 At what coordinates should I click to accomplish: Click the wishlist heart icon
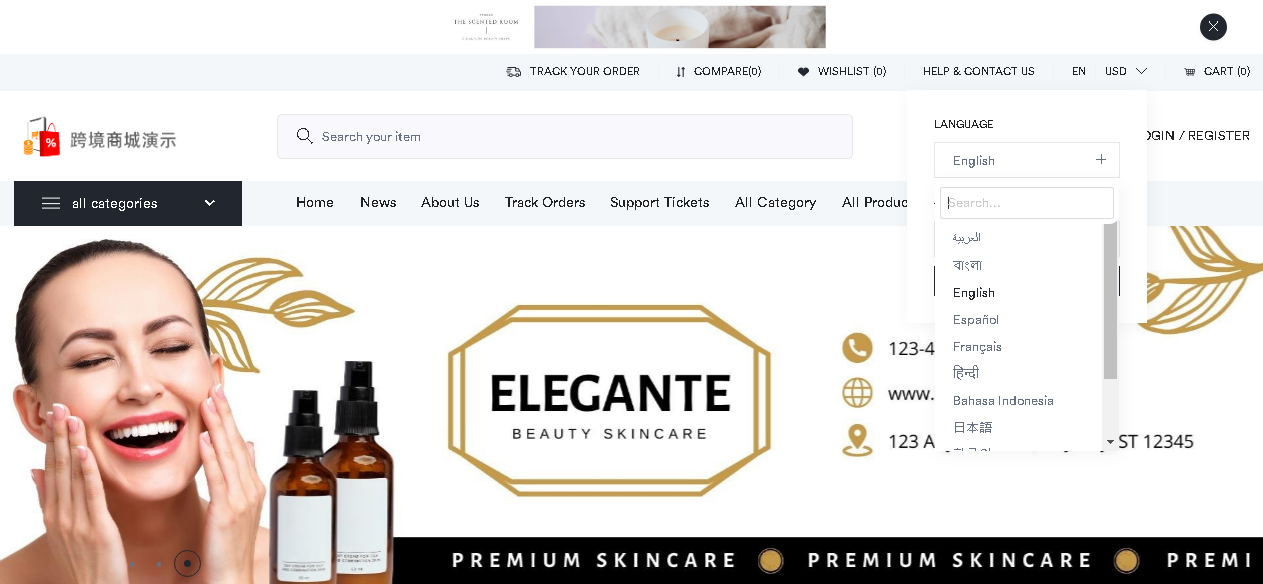803,72
